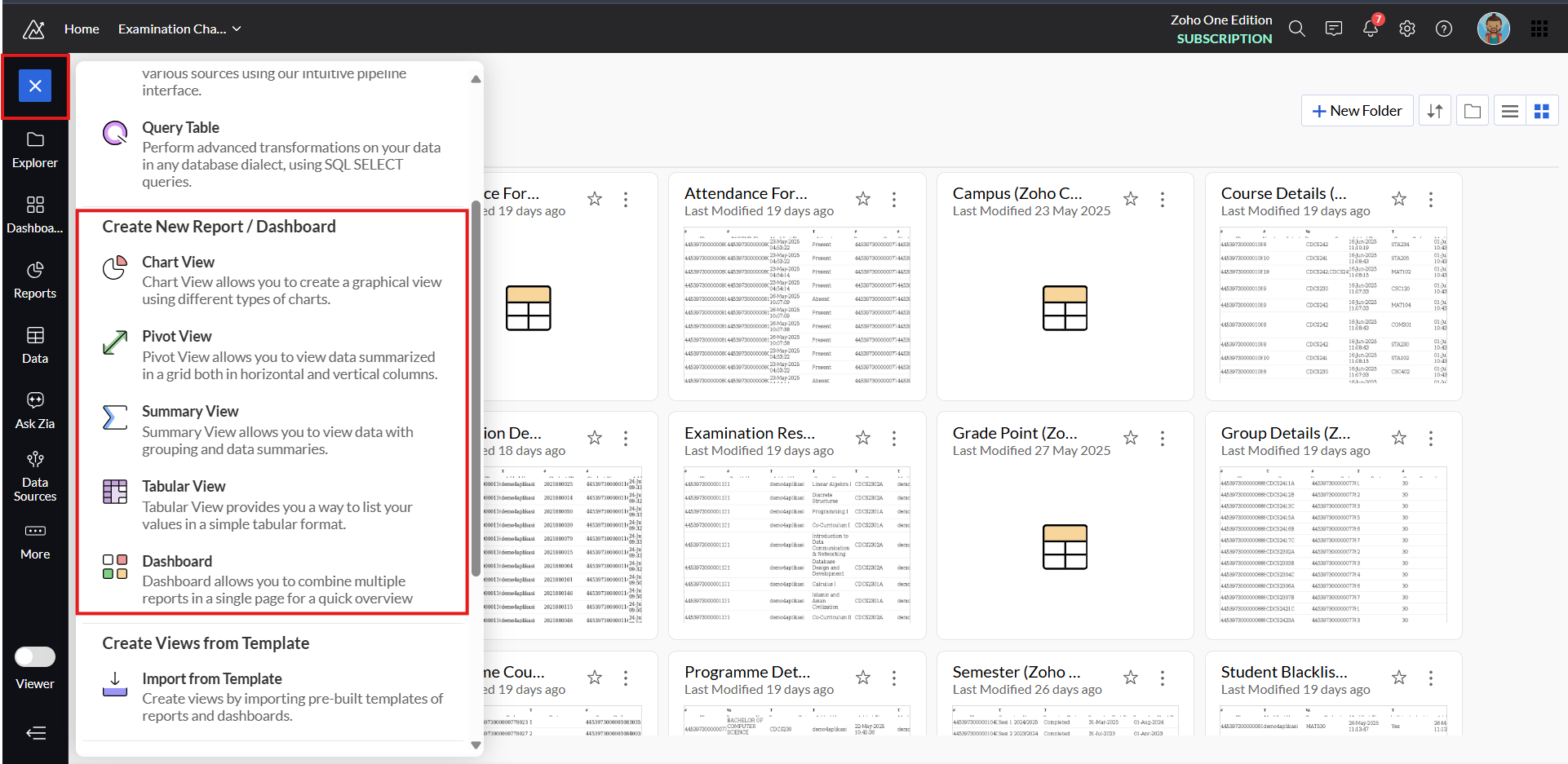The image size is (1568, 764).
Task: Open the Campus table thumbnail
Action: click(x=1065, y=308)
